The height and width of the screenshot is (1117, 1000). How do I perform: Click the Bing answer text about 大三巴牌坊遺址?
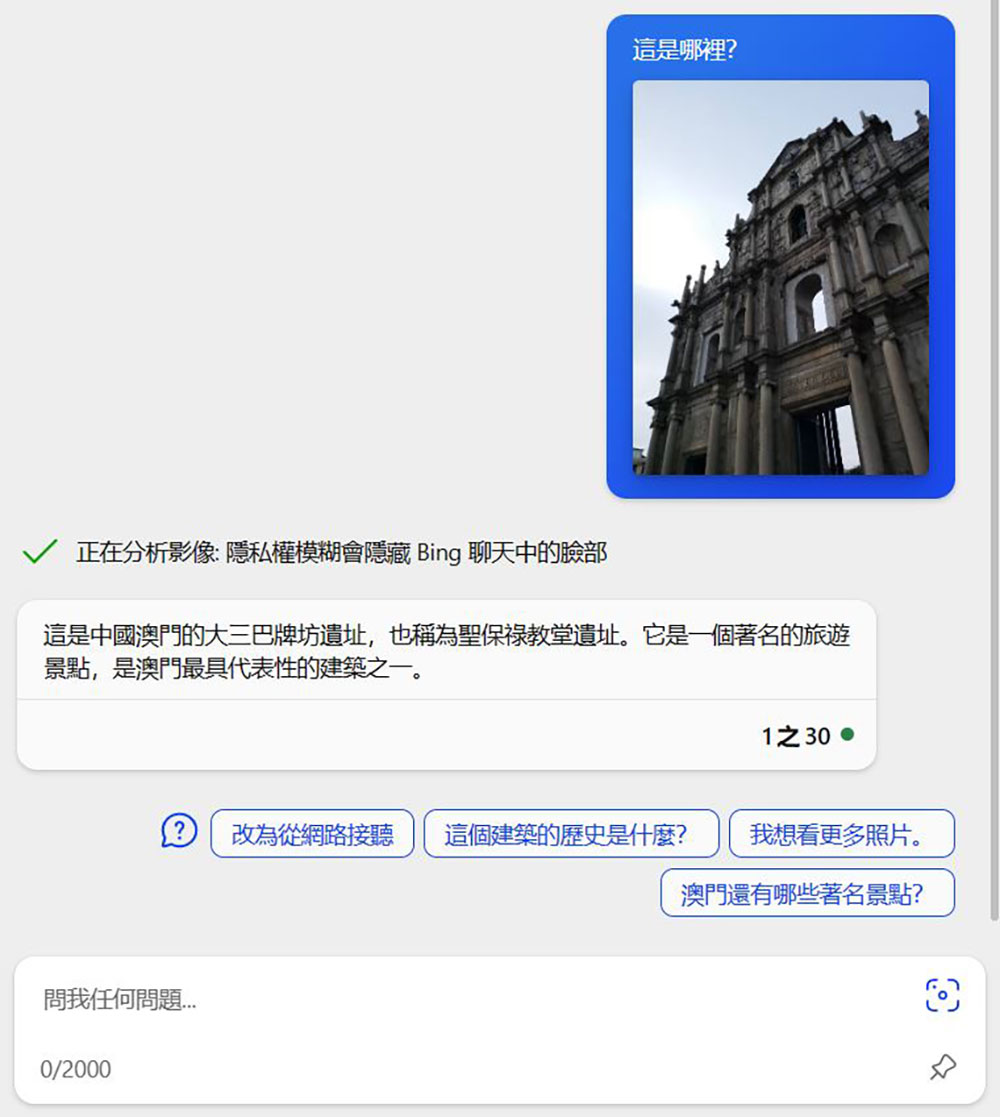(x=446, y=651)
